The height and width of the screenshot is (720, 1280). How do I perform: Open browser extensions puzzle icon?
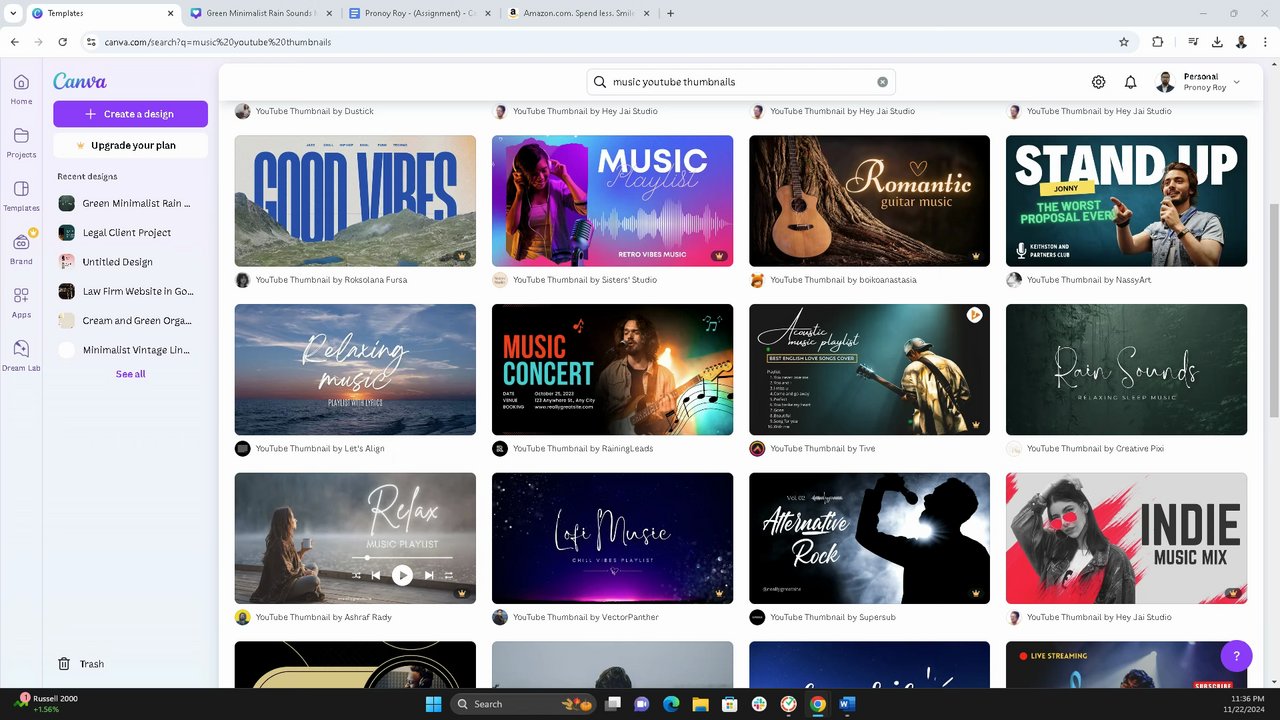[1157, 42]
